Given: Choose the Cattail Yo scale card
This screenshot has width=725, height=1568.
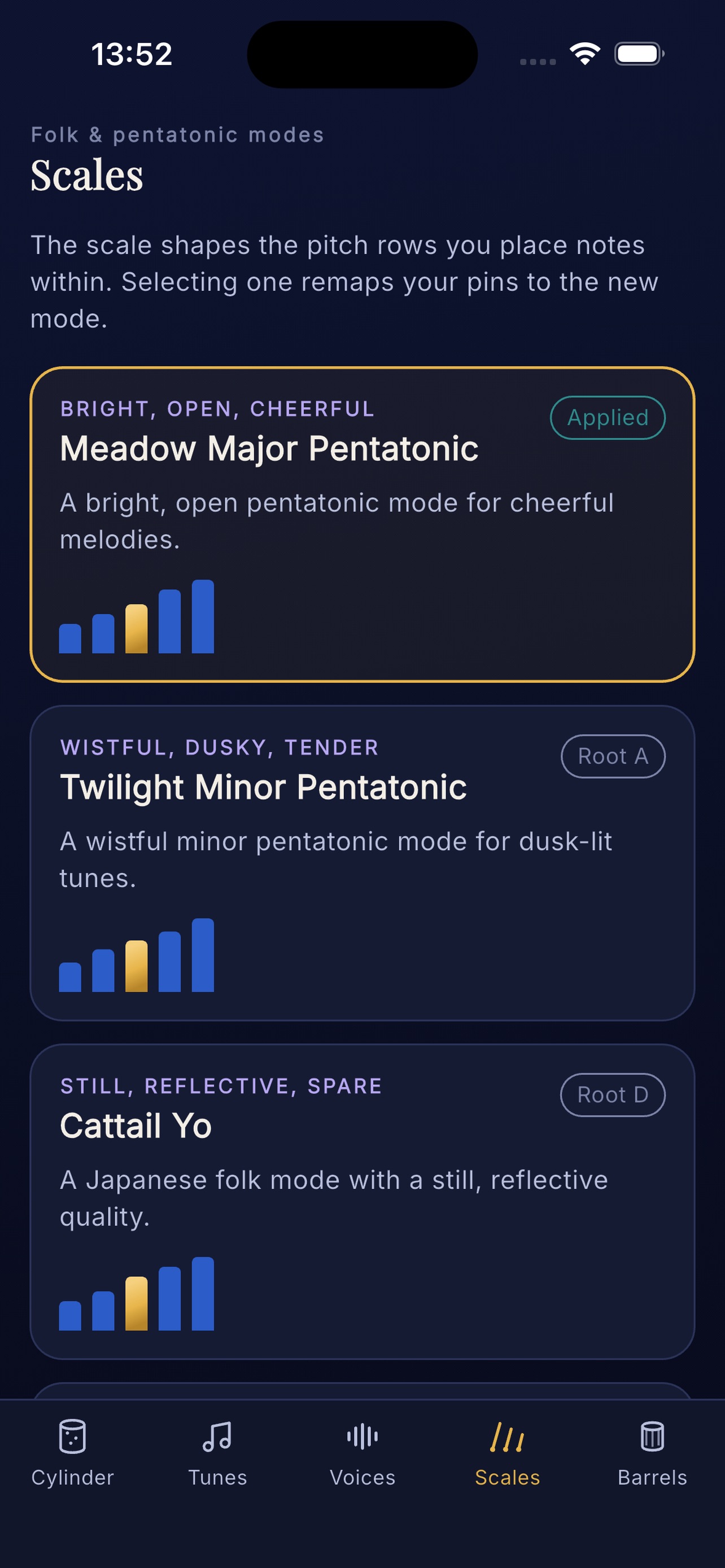Looking at the screenshot, I should tap(362, 1201).
